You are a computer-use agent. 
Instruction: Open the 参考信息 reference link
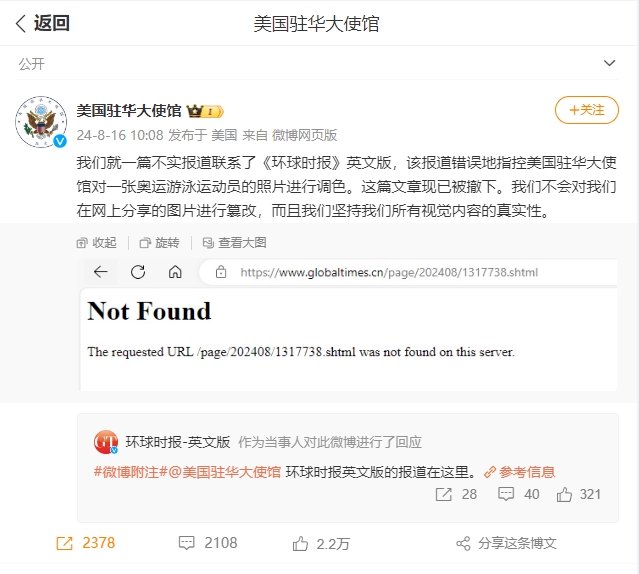(520, 472)
